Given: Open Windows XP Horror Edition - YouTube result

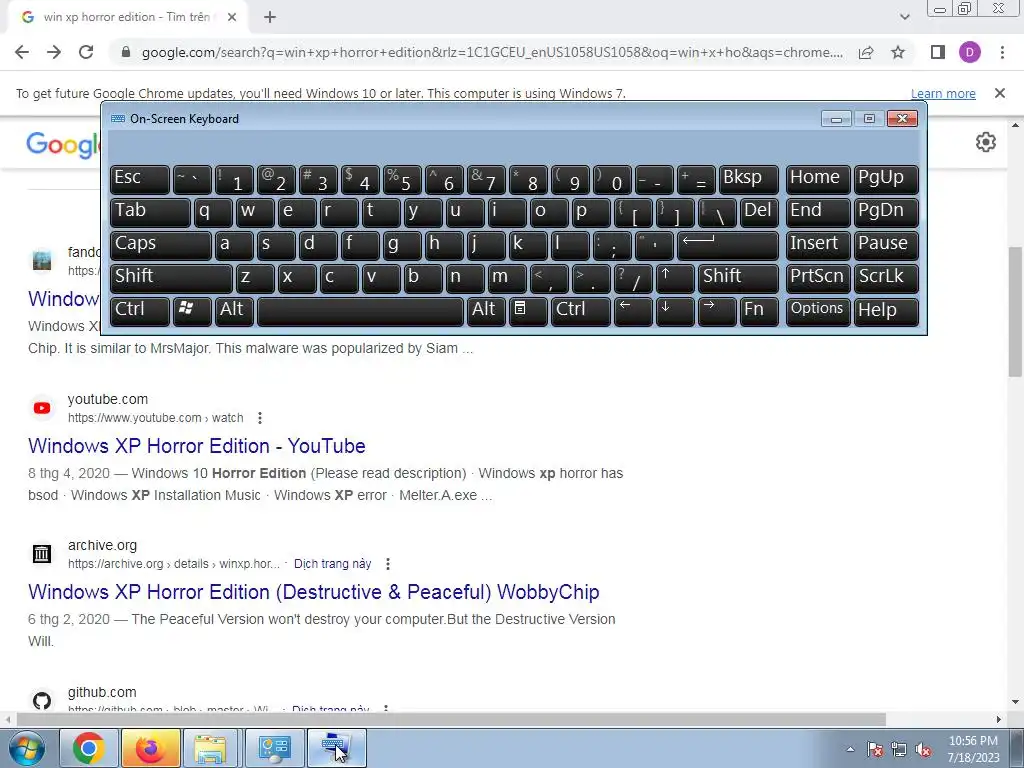Looking at the screenshot, I should click(x=197, y=446).
